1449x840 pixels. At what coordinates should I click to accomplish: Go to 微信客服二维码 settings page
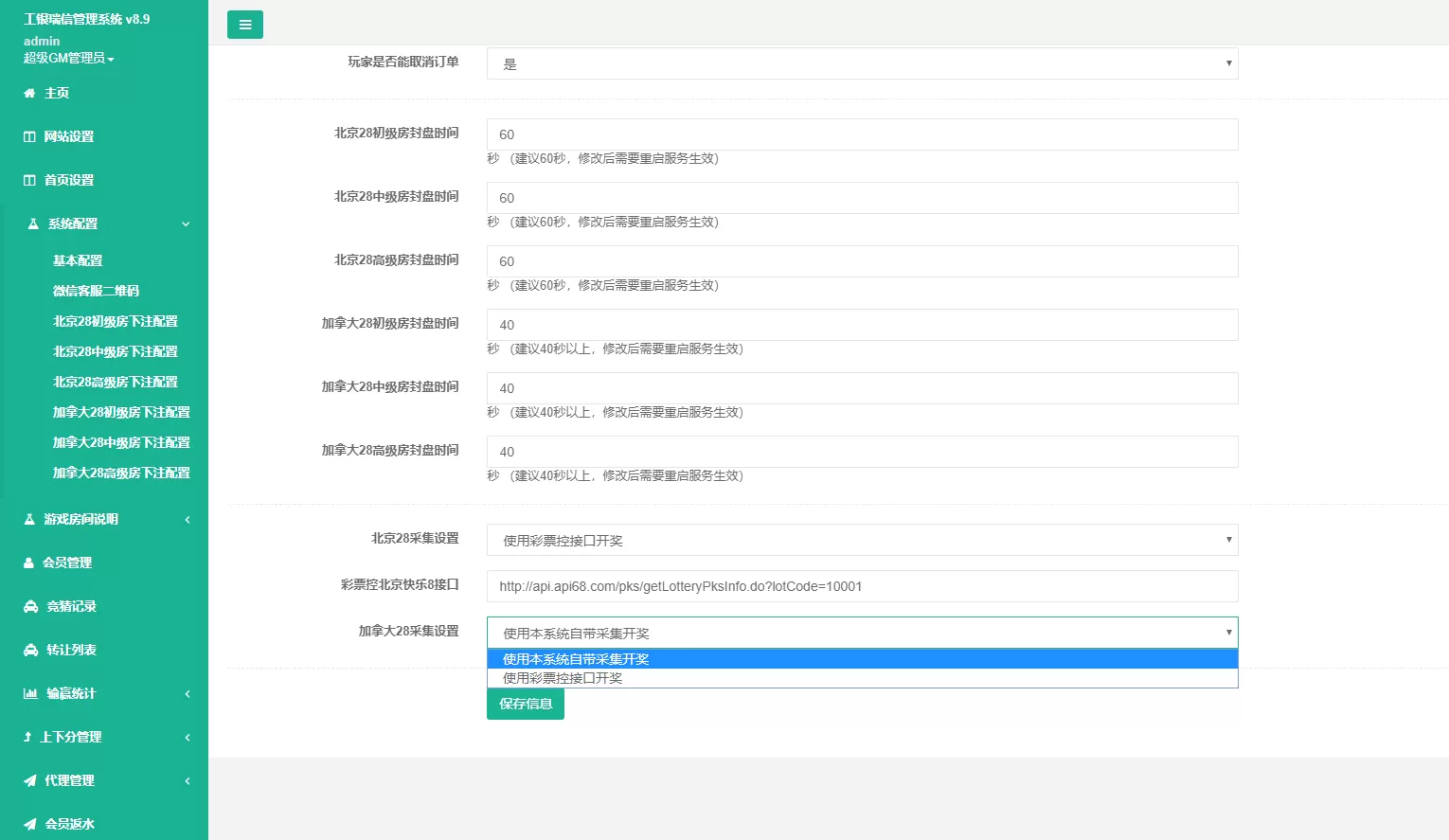[96, 291]
